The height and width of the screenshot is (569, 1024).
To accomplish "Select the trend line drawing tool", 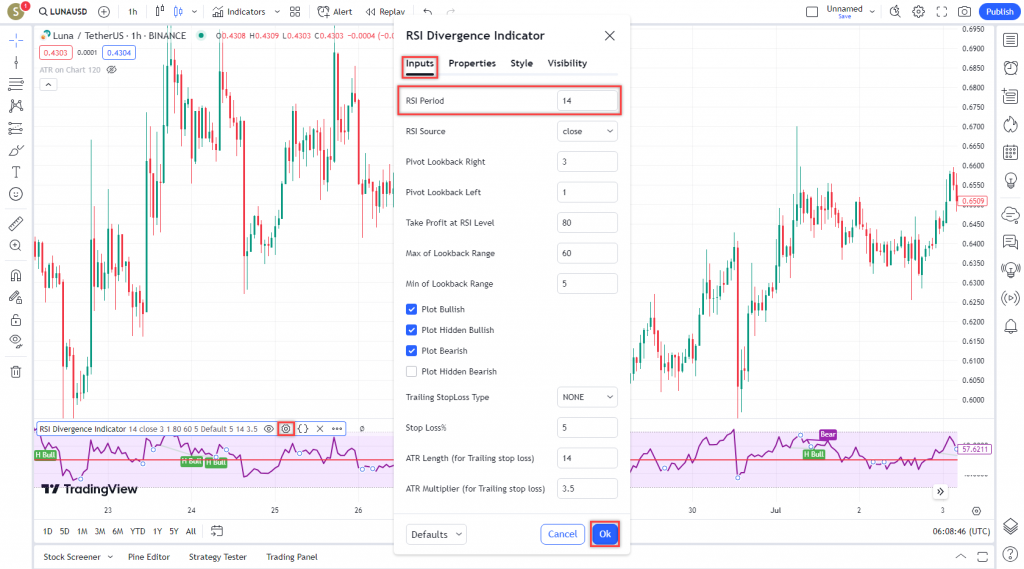I will (16, 62).
